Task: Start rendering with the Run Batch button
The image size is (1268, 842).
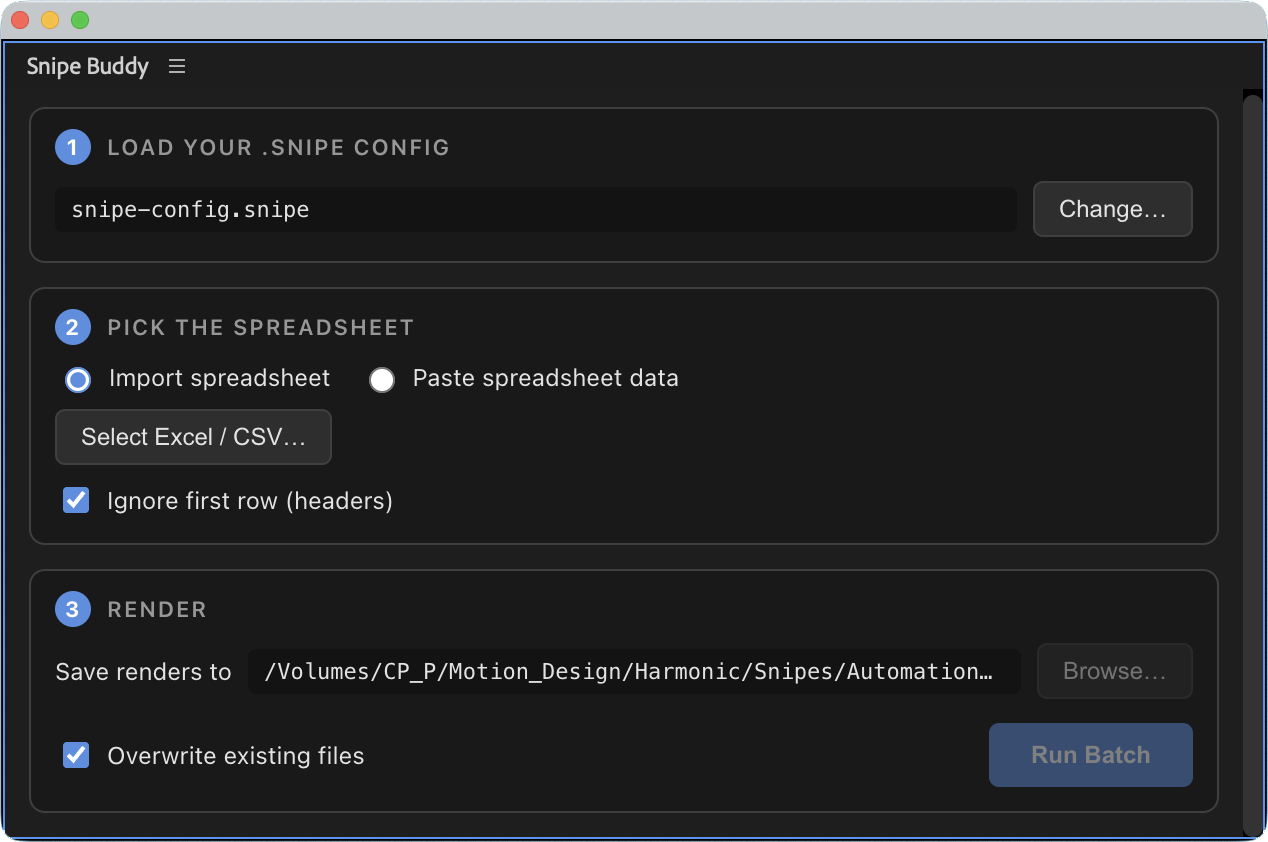Action: coord(1090,755)
